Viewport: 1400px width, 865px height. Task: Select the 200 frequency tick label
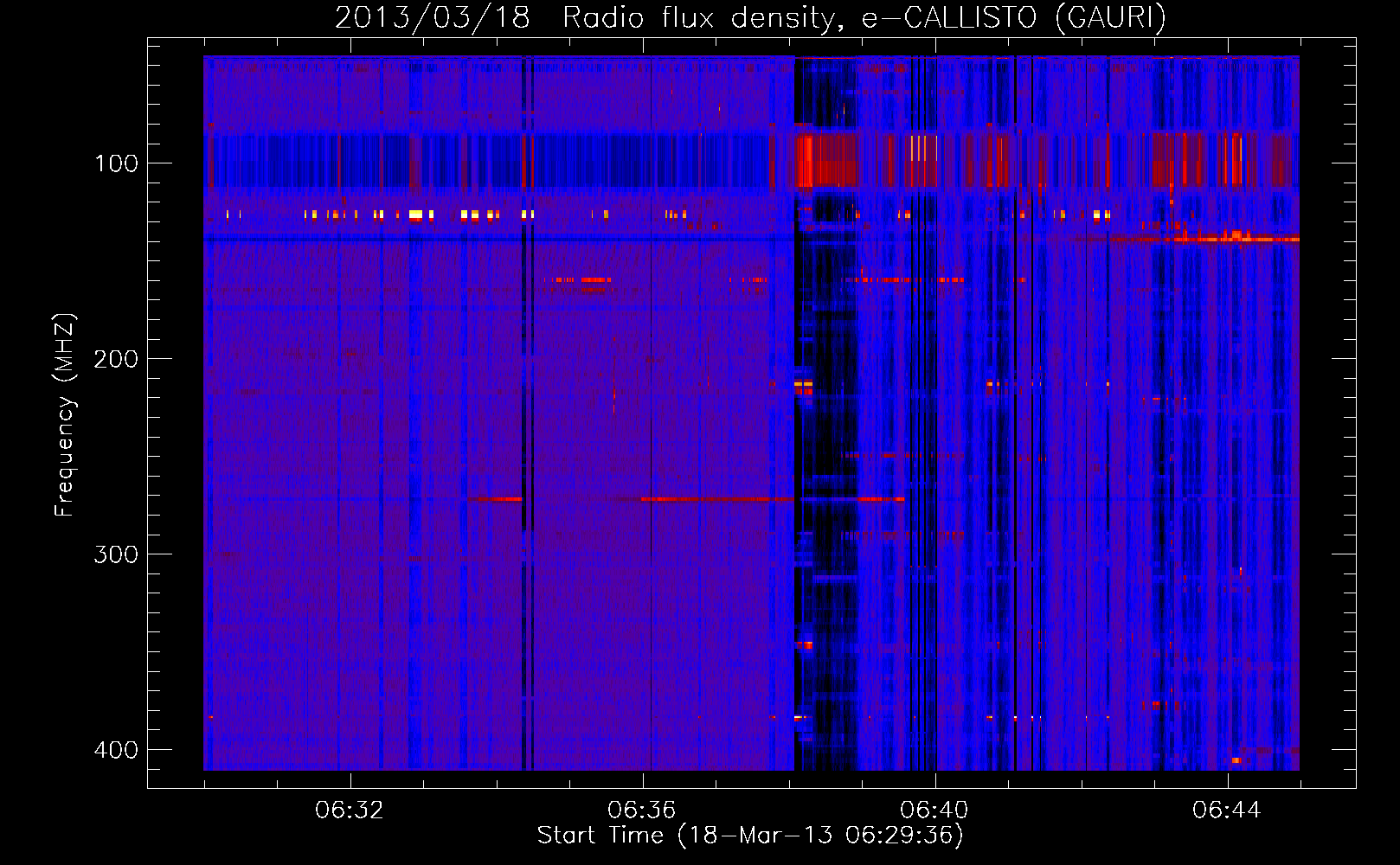click(x=116, y=359)
